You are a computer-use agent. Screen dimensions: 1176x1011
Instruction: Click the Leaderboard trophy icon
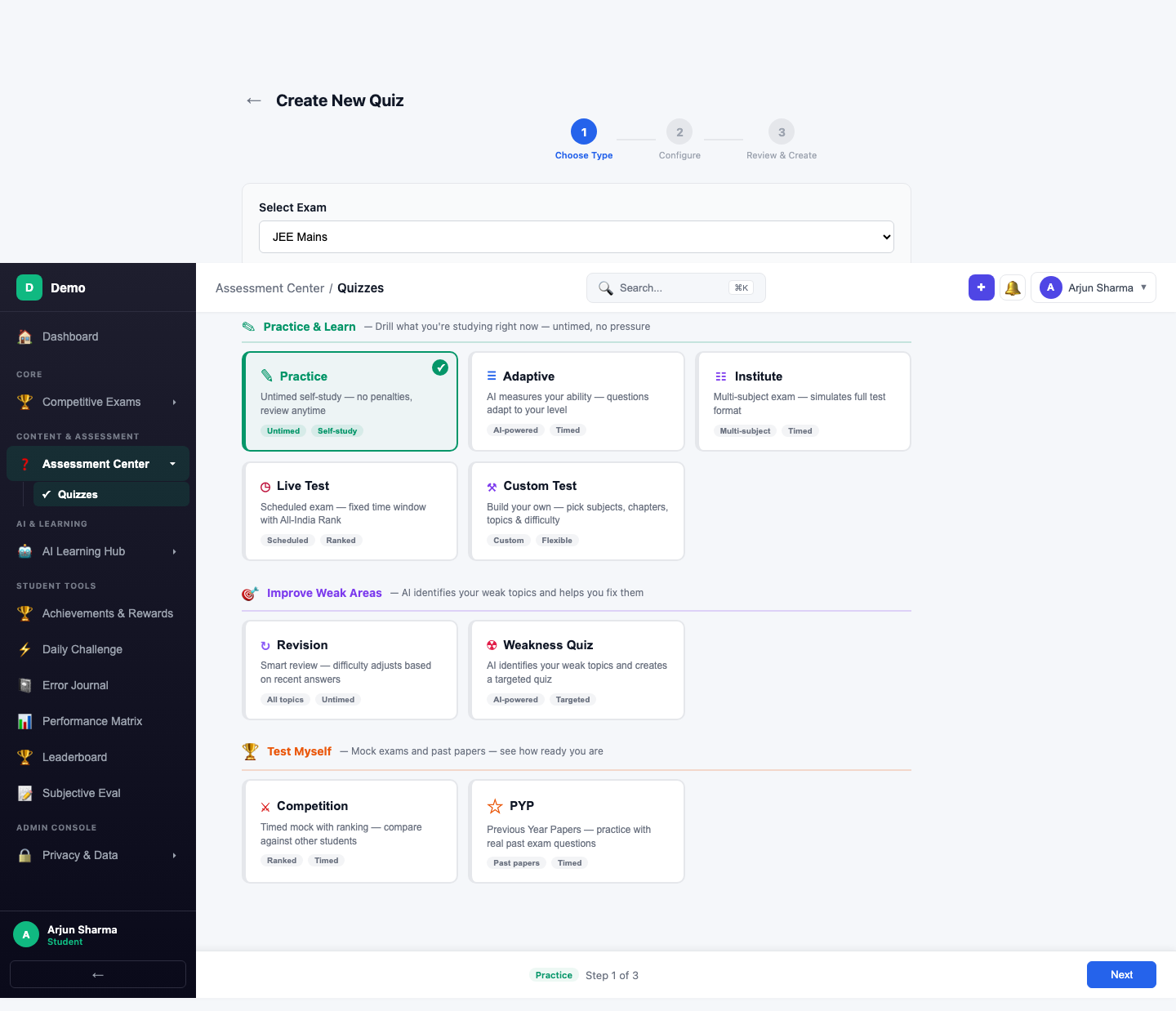(25, 757)
